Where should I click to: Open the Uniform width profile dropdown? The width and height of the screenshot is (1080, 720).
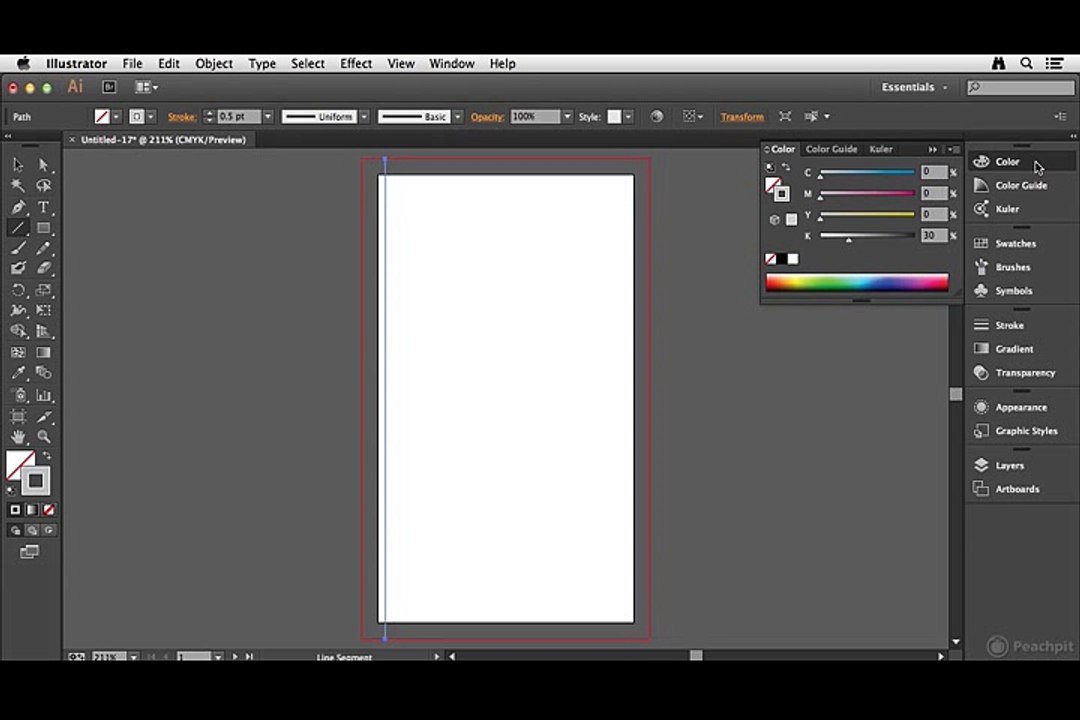[x=364, y=116]
